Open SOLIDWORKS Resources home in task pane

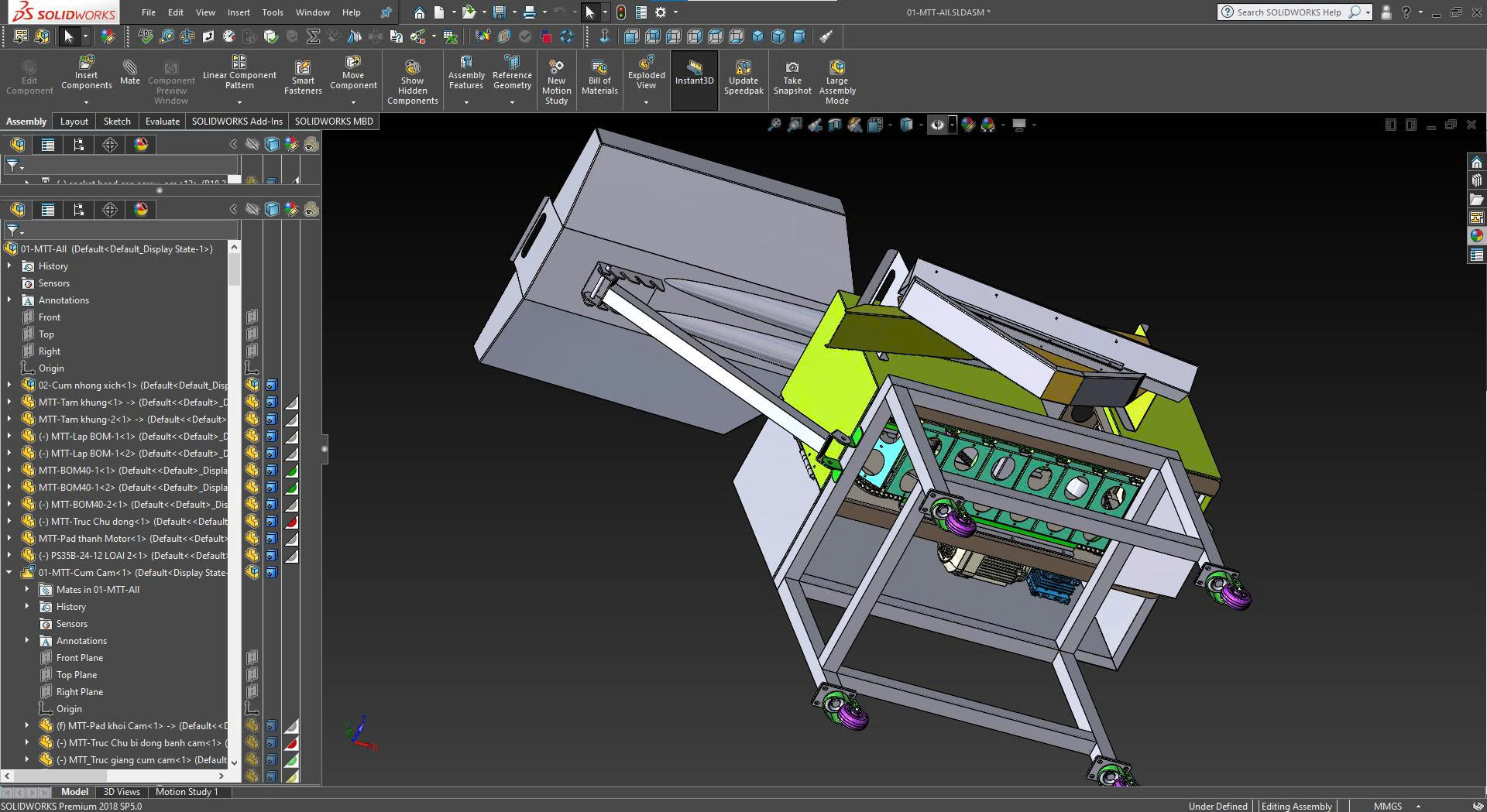pos(1476,163)
